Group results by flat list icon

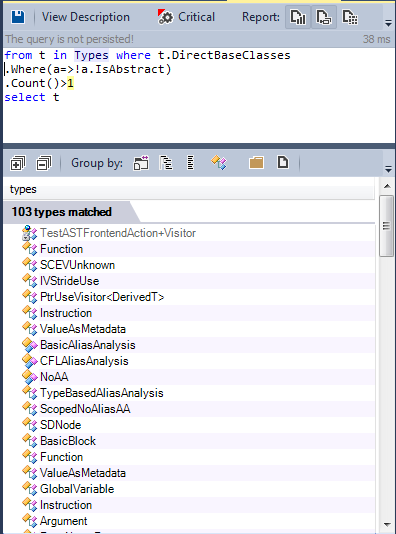(190, 163)
